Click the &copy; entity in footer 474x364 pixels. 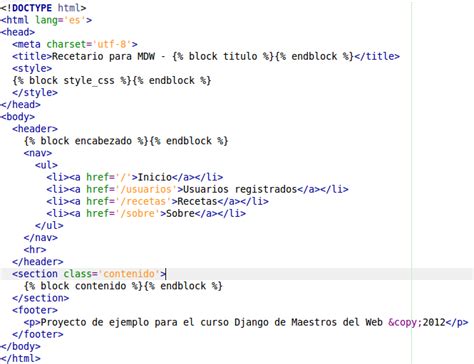(405, 322)
